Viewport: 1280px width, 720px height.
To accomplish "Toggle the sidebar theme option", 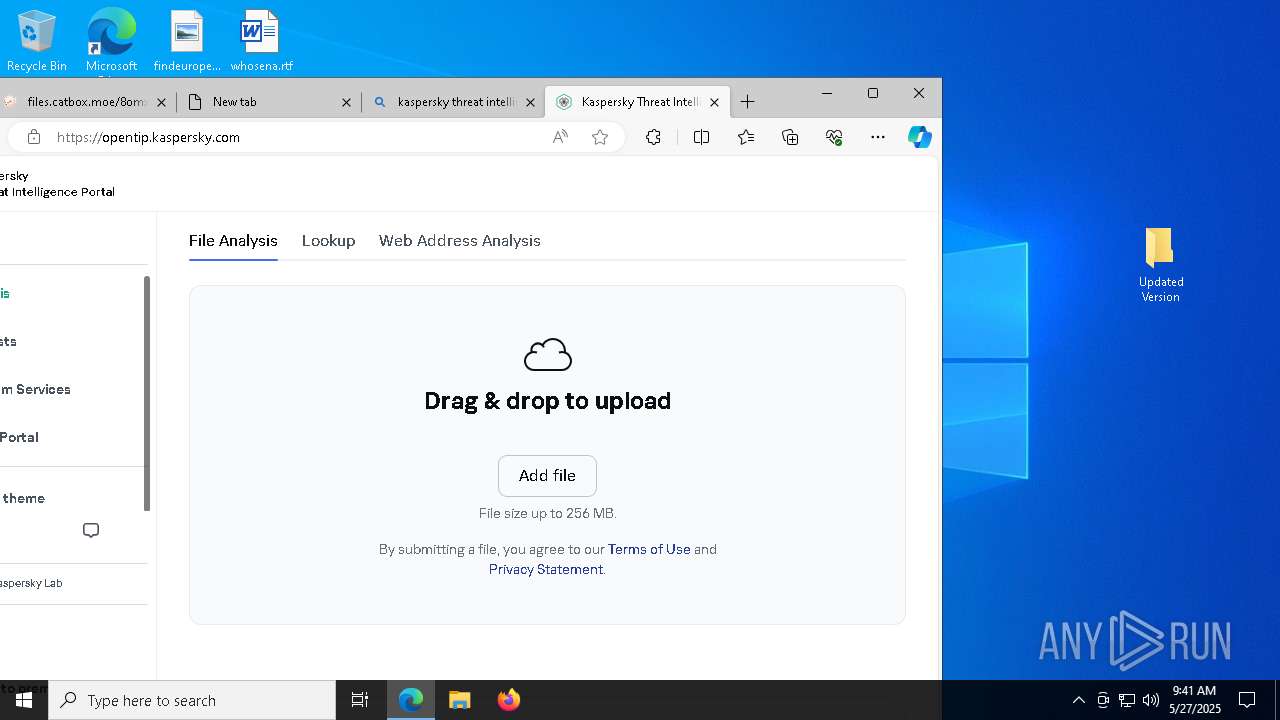I will coord(22,498).
